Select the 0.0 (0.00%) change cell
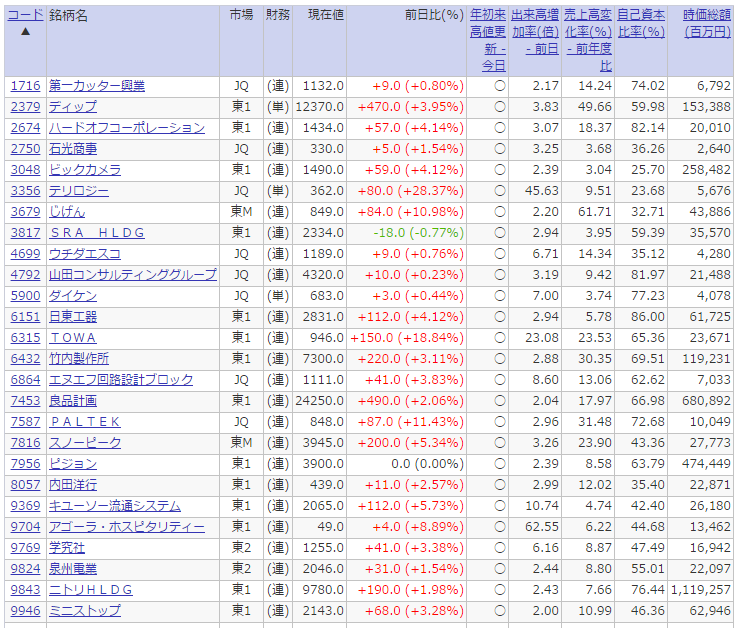Image resolution: width=737 pixels, height=628 pixels. [x=428, y=463]
